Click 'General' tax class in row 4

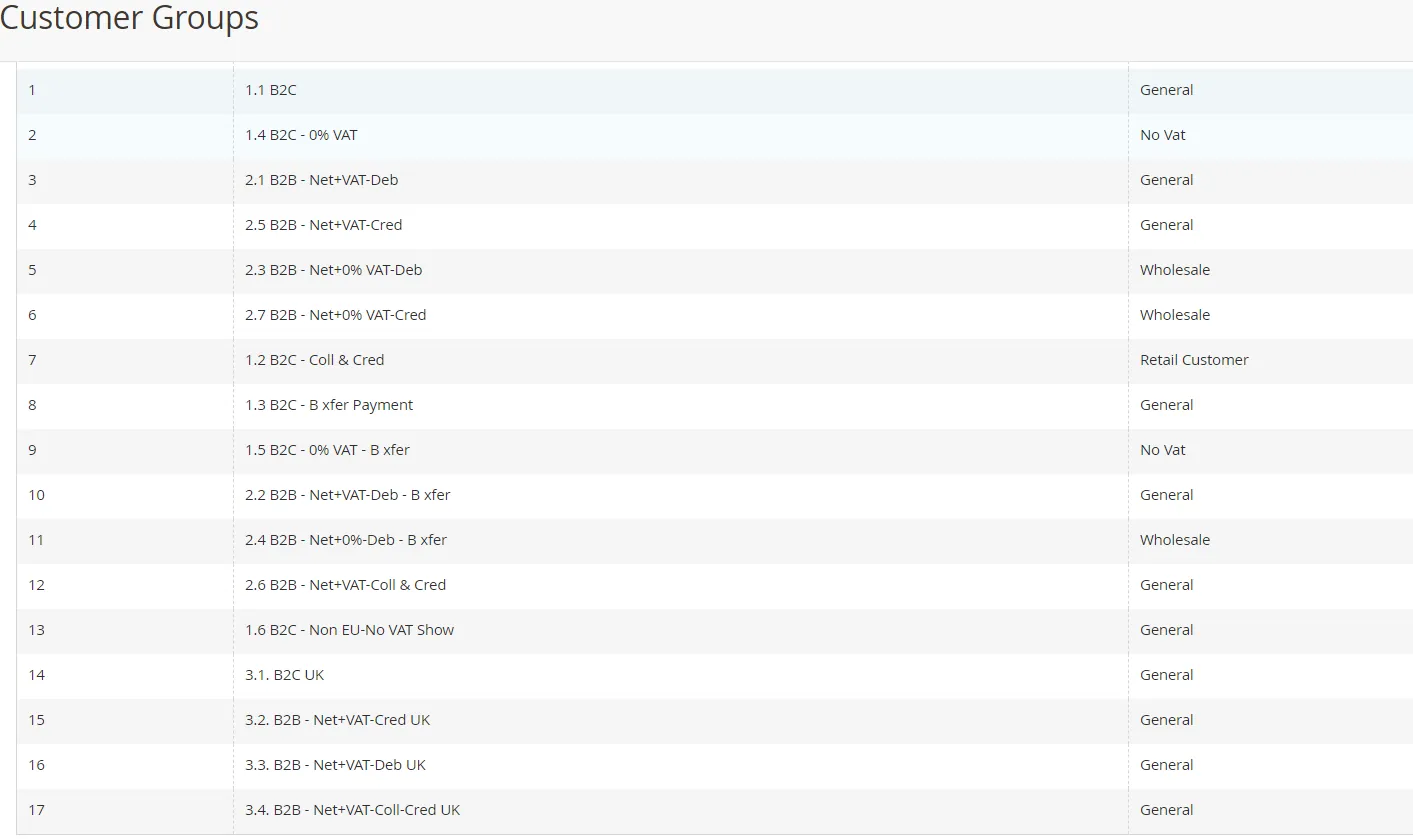pos(1166,225)
